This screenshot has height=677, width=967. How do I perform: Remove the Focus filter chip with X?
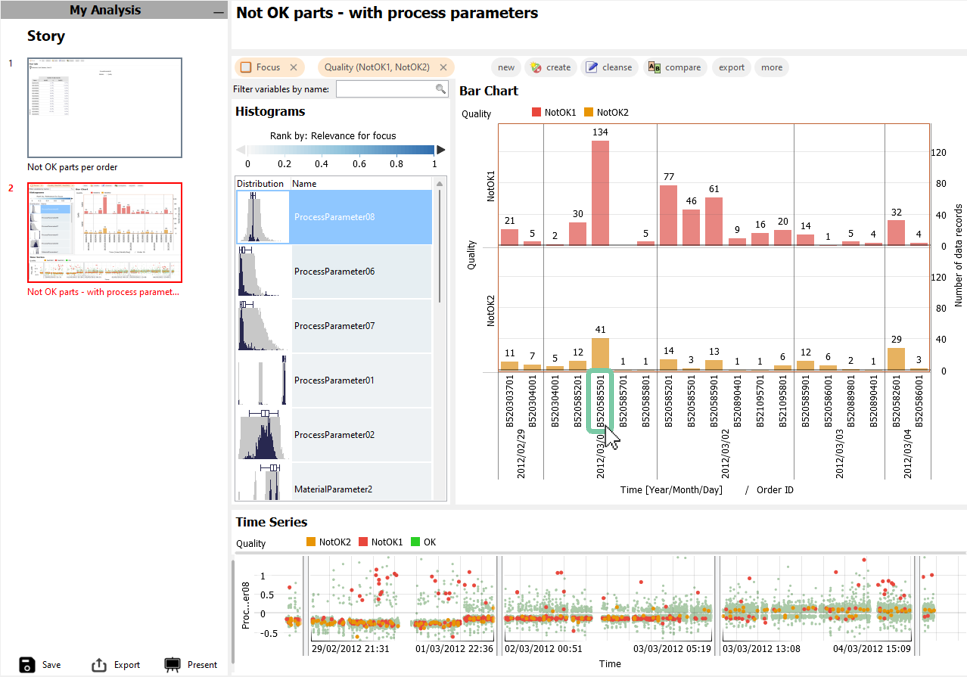click(294, 67)
